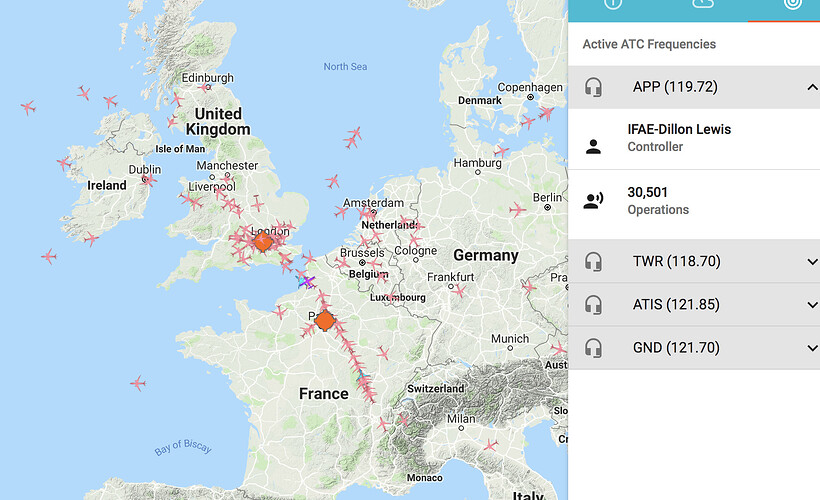The width and height of the screenshot is (820, 500).
Task: Expand the ATIS (121.85) chevron
Action: click(812, 305)
